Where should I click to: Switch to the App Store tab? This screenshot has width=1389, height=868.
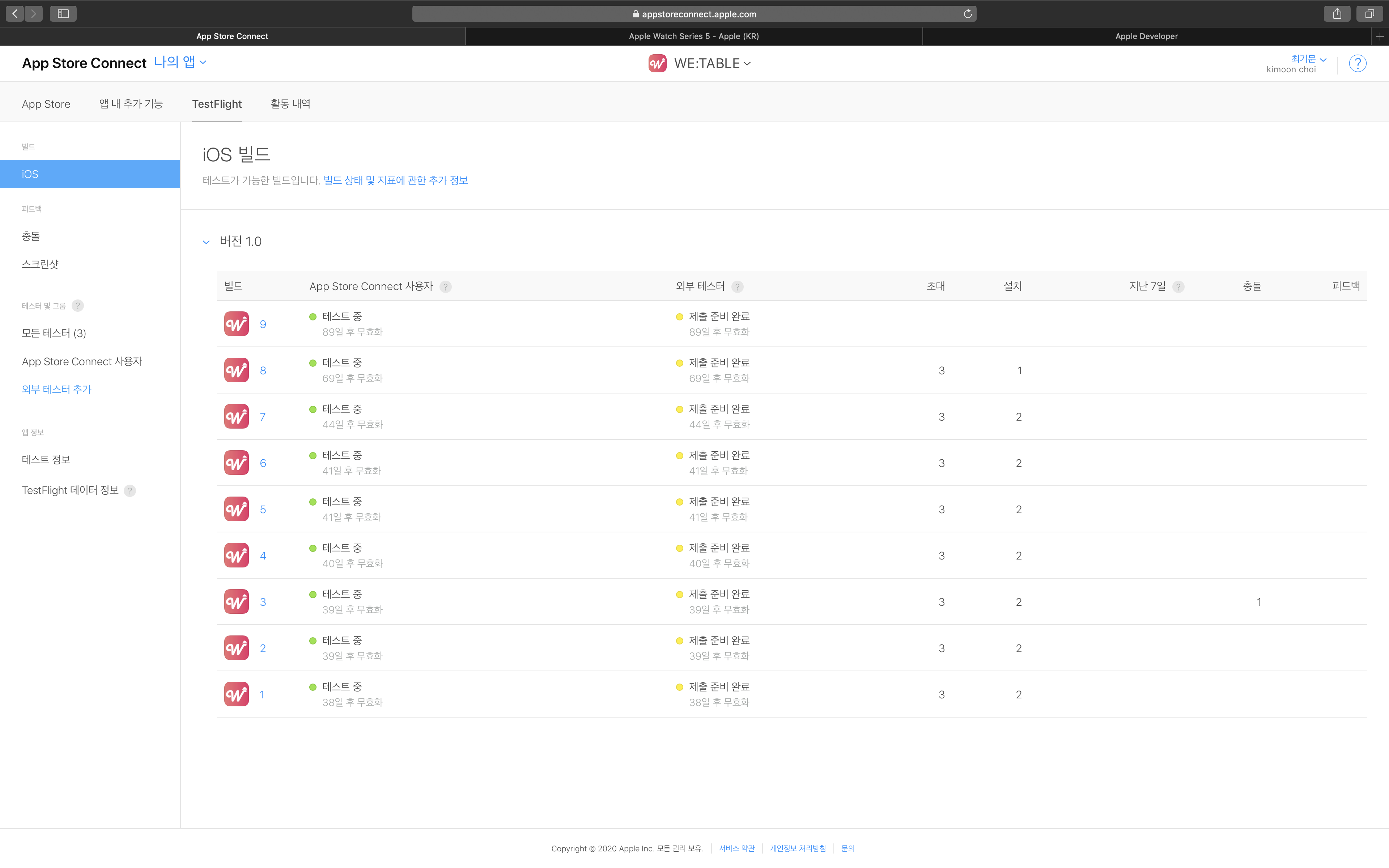(46, 104)
